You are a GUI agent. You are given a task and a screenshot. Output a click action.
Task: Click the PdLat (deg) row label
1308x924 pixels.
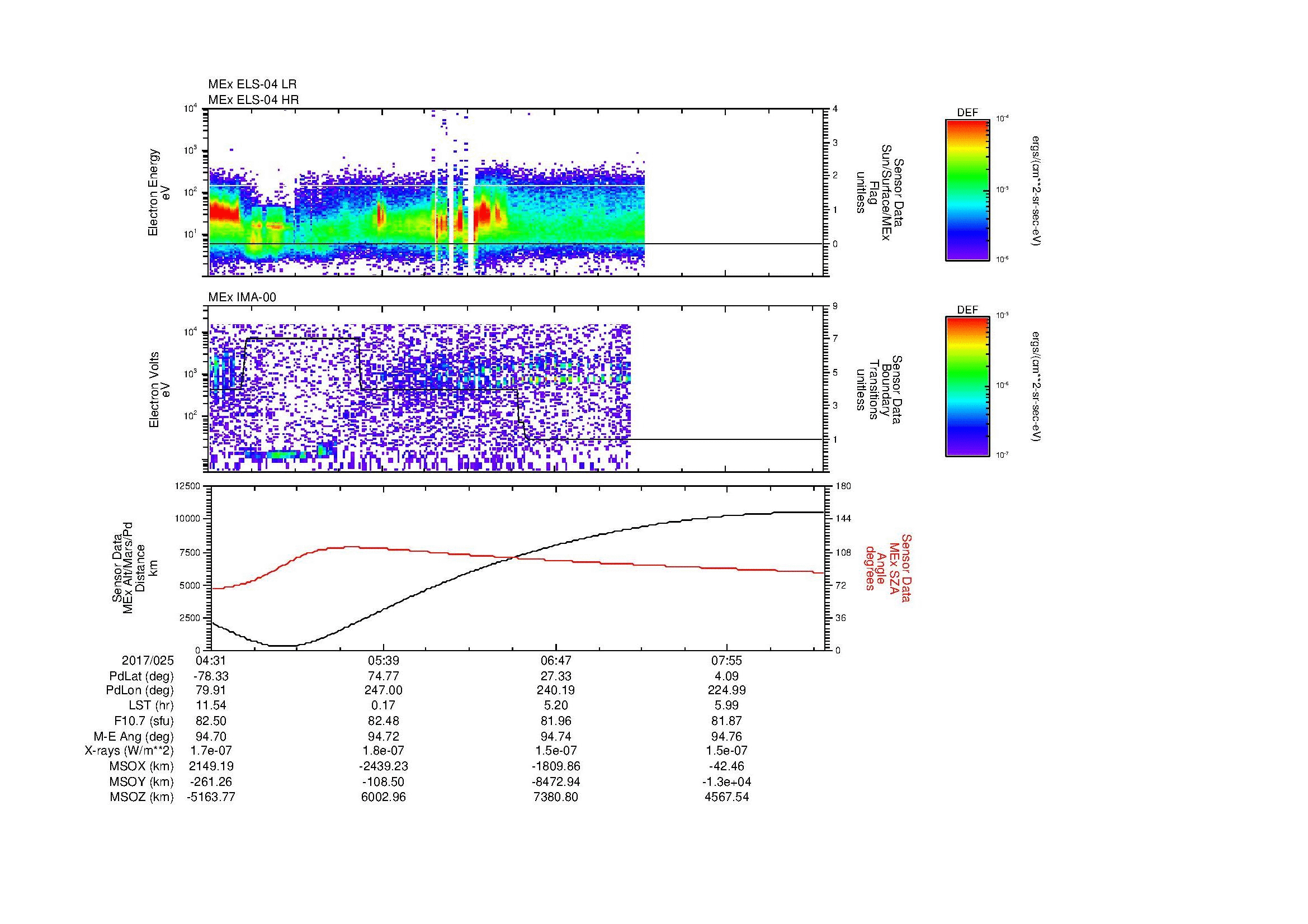point(141,676)
